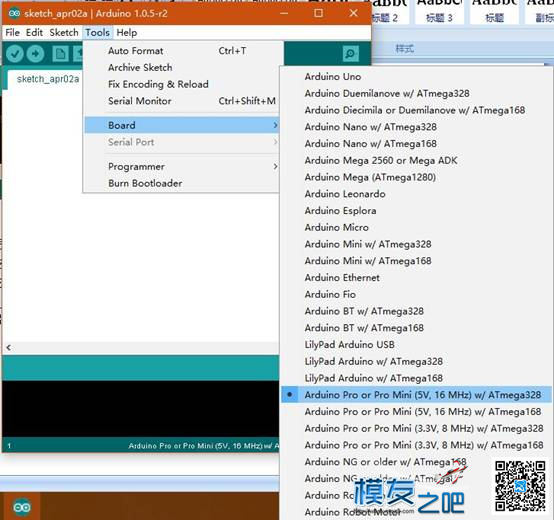Select Arduino Ethernet board

(x=416, y=278)
